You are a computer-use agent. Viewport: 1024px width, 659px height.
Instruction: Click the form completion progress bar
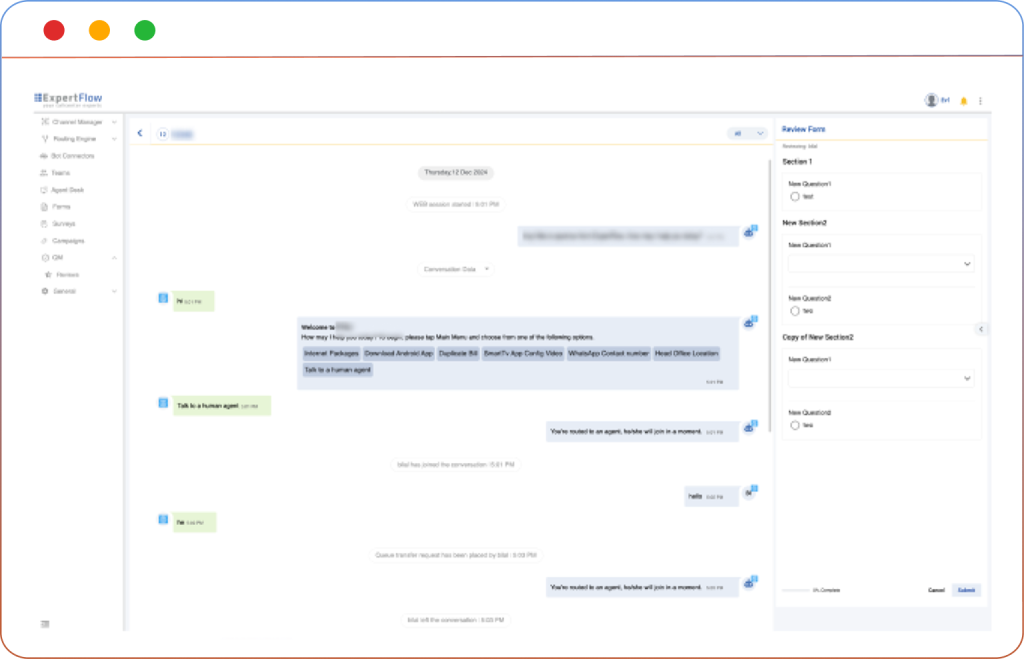click(x=796, y=590)
